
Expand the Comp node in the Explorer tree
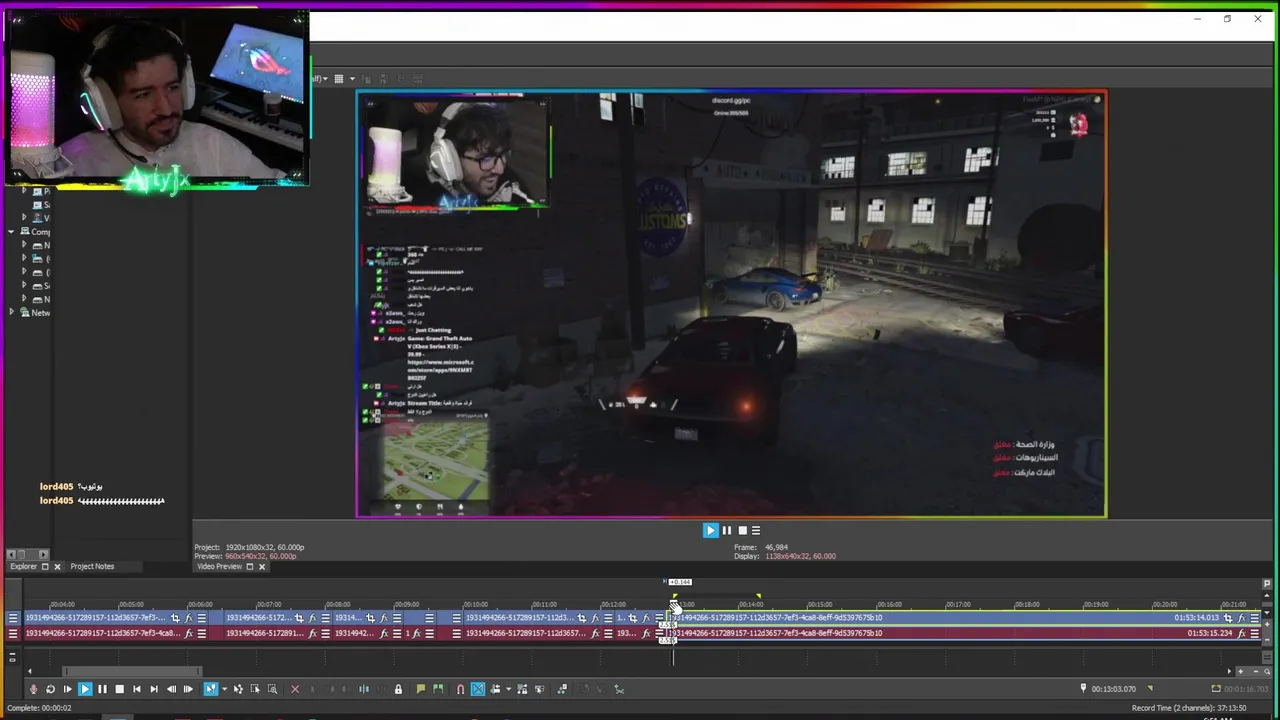pos(11,231)
